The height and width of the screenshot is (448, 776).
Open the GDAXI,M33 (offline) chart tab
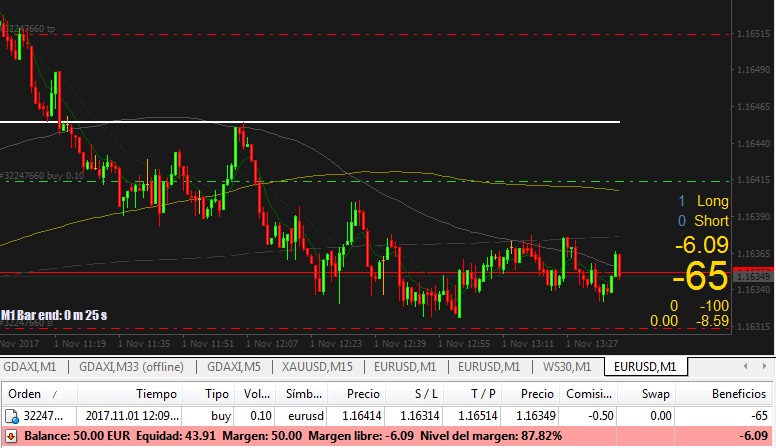[134, 366]
